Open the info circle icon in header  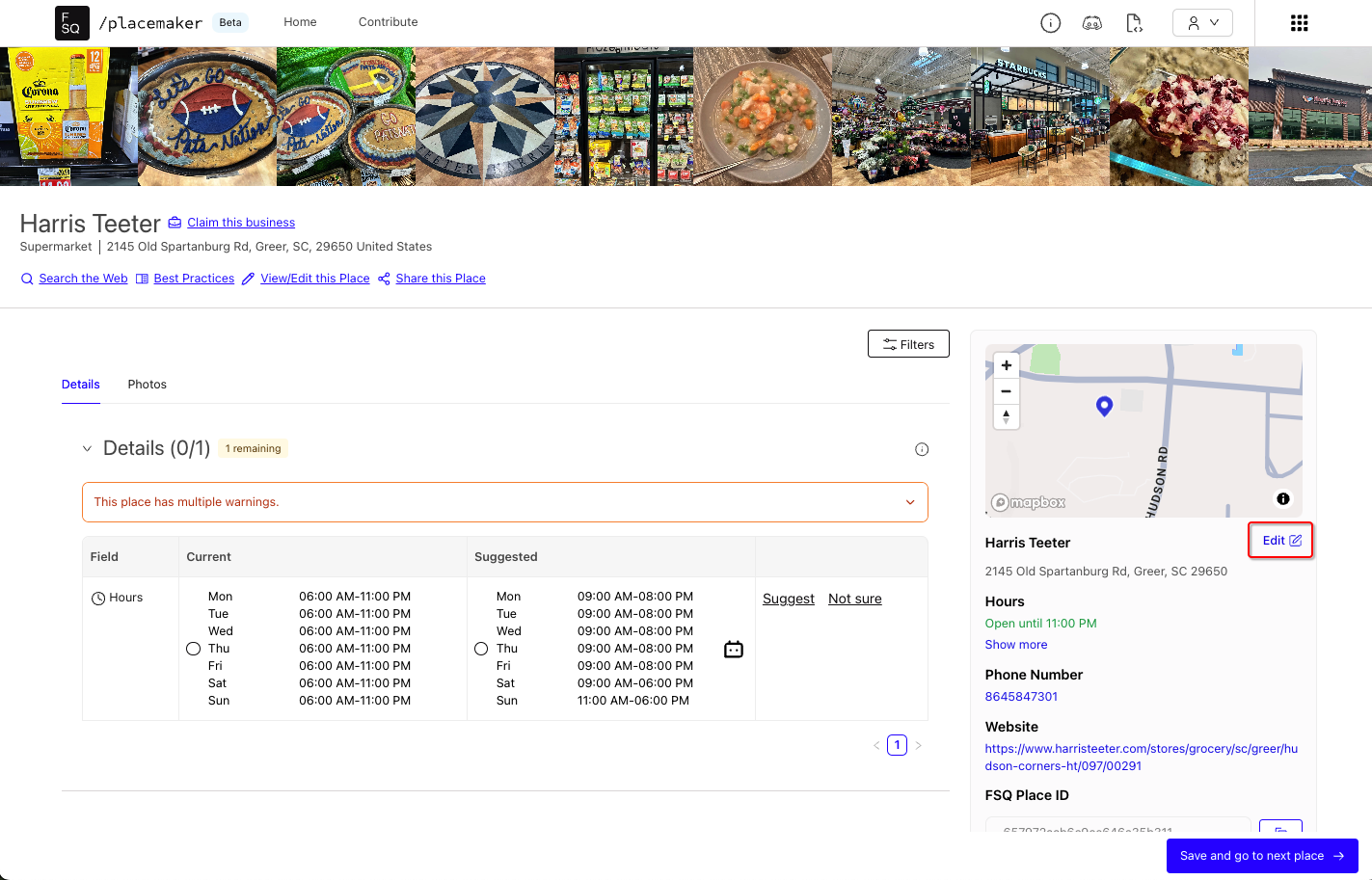tap(1051, 23)
